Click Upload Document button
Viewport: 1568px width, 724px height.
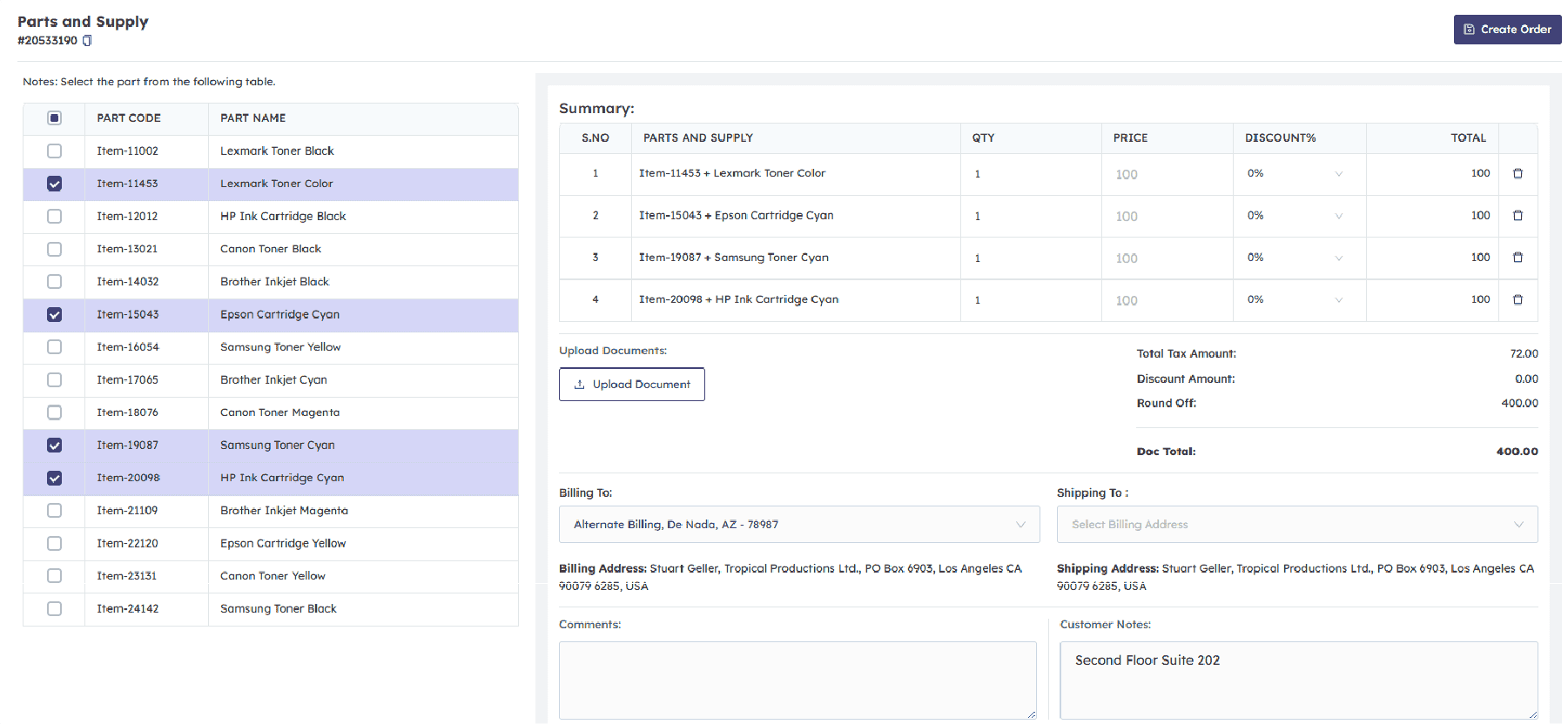tap(632, 385)
